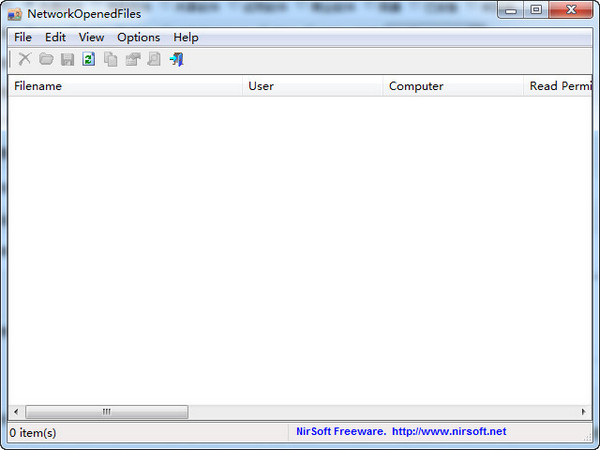This screenshot has width=600, height=450.
Task: Open the Options menu
Action: click(x=139, y=38)
